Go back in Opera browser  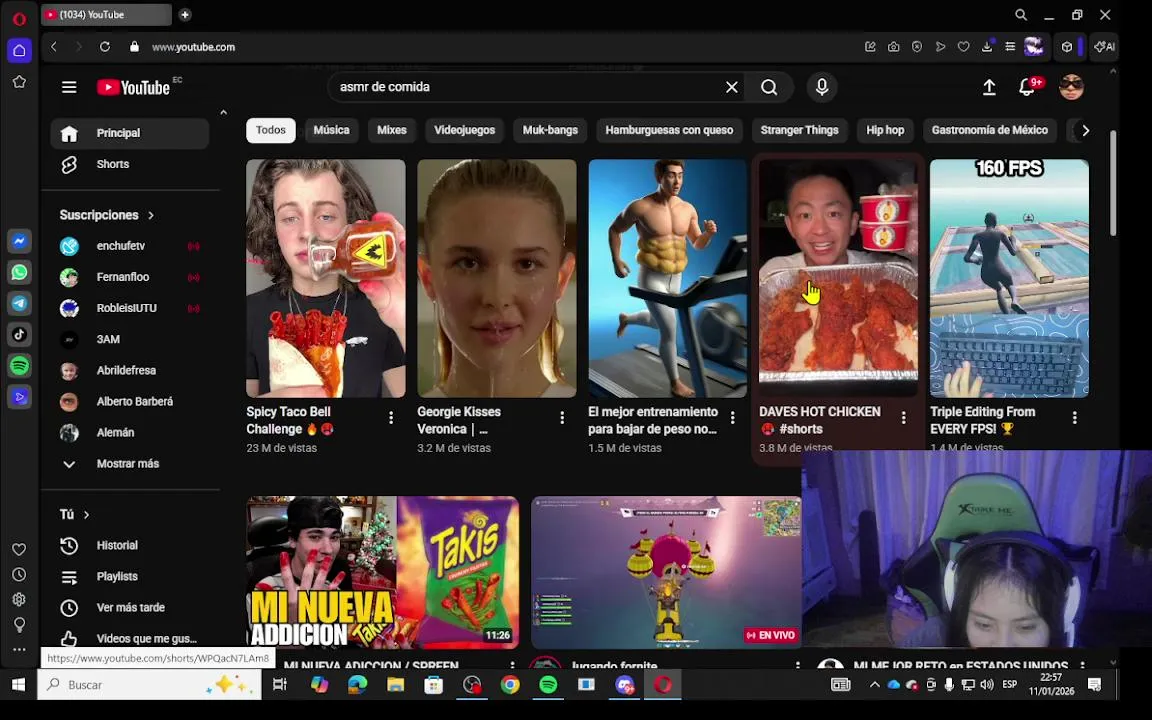pos(54,47)
